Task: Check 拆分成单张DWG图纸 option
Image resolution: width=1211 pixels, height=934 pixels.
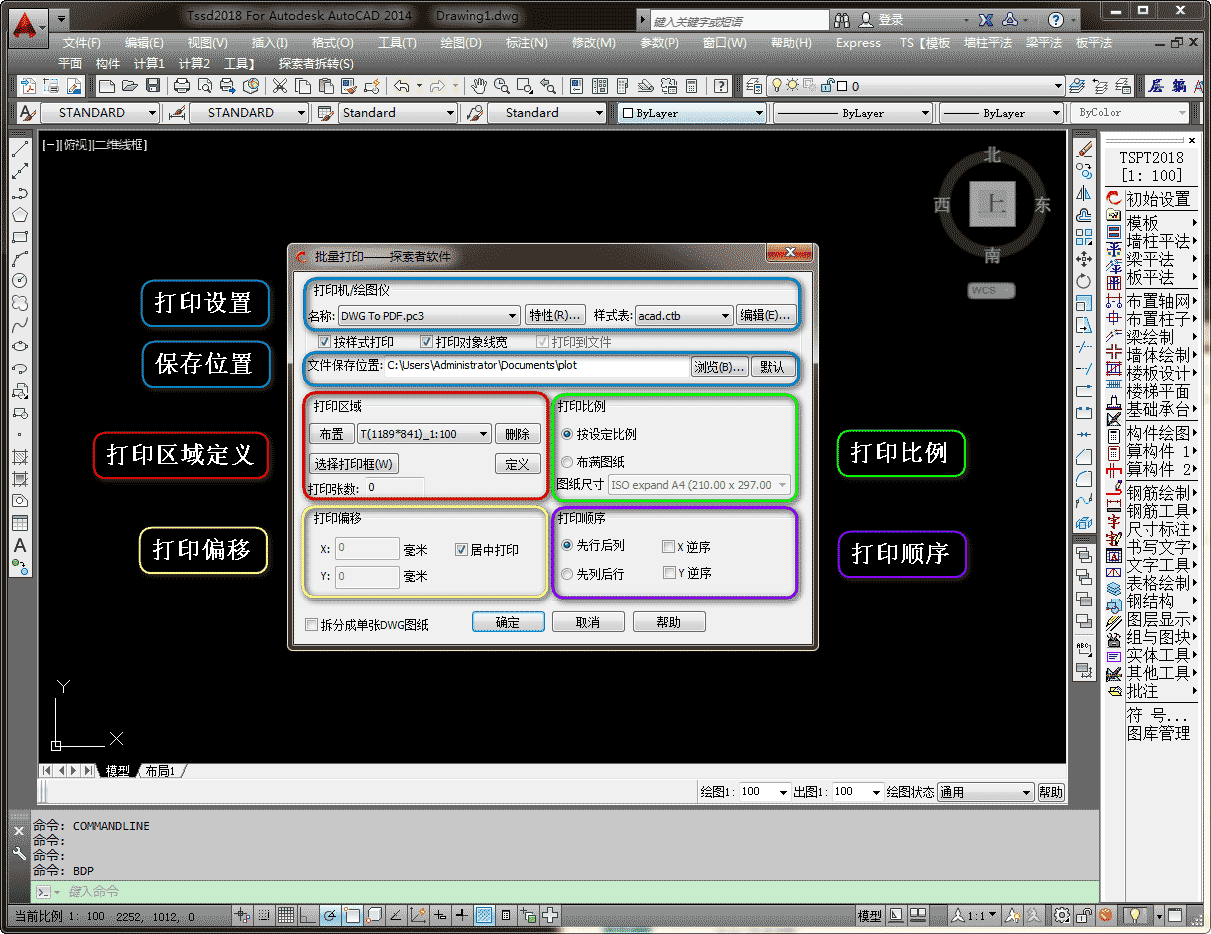Action: [311, 625]
